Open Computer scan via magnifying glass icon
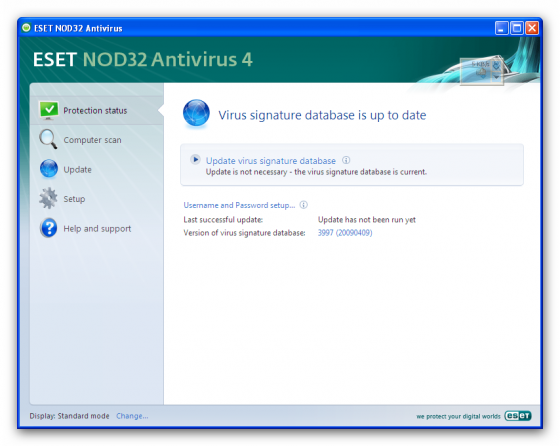Image resolution: width=560 pixels, height=446 pixels. pyautogui.click(x=48, y=139)
